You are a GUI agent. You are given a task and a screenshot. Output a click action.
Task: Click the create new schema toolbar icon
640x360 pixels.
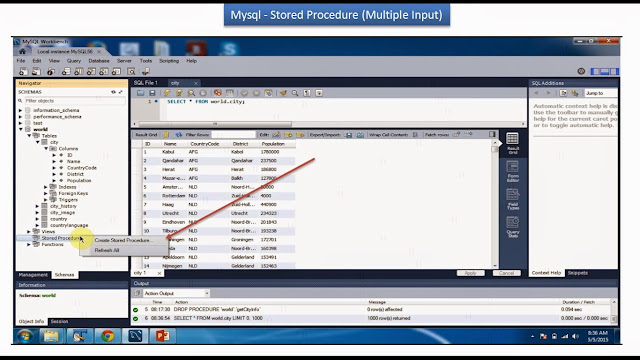click(66, 71)
